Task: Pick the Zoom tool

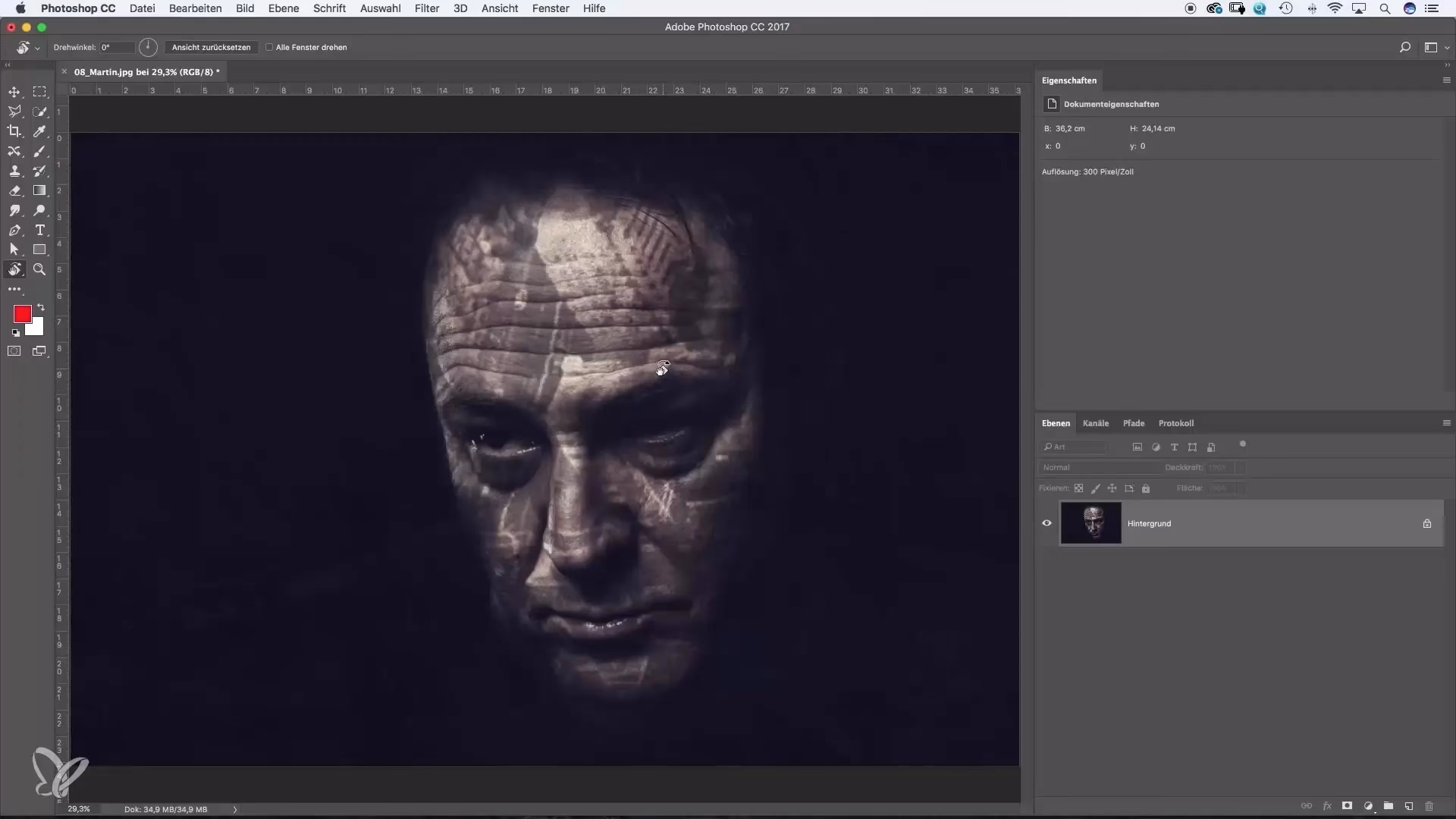Action: [x=39, y=268]
